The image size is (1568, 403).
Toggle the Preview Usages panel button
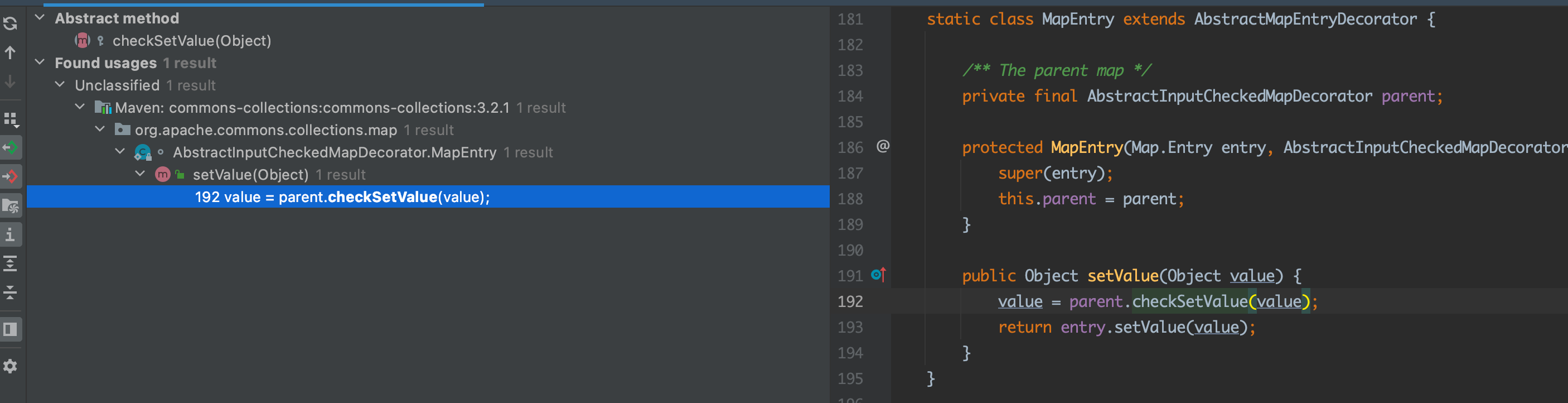point(11,329)
